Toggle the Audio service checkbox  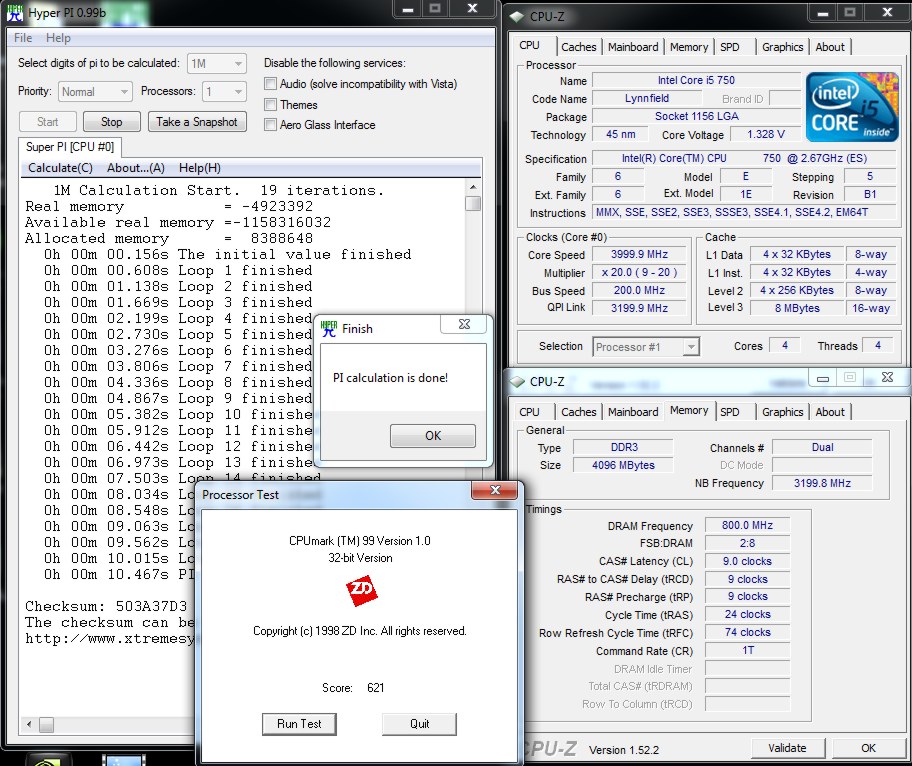270,84
